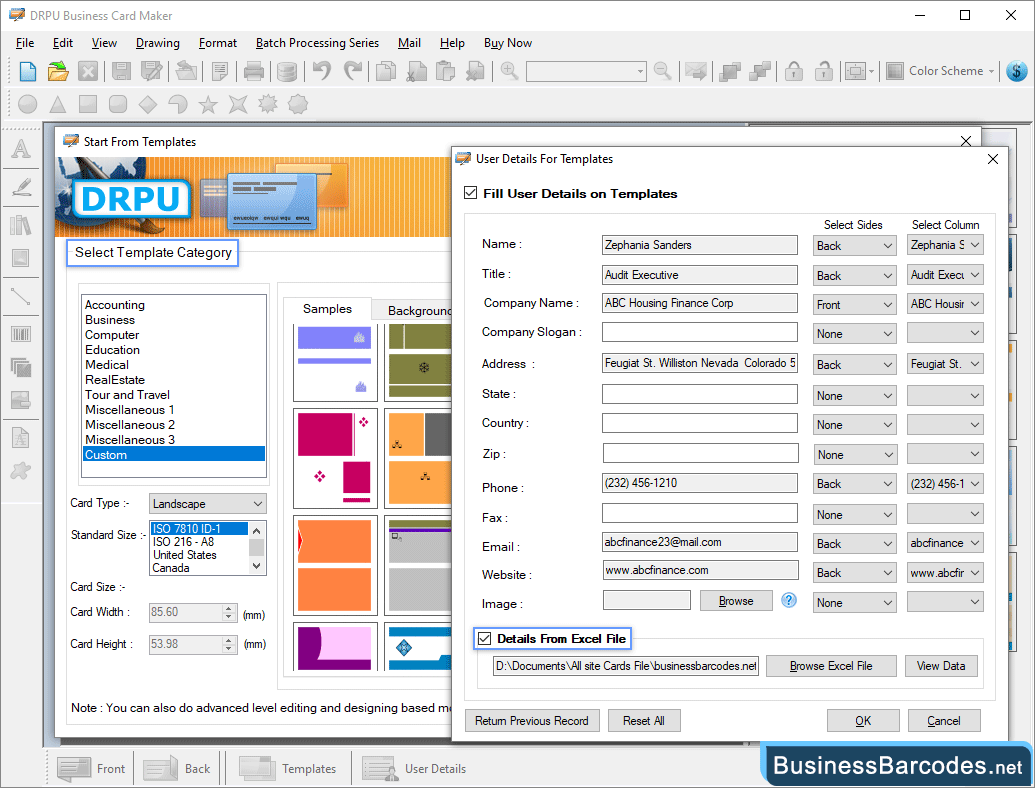Click the database cylinder toolbar icon
1035x788 pixels.
pos(286,71)
